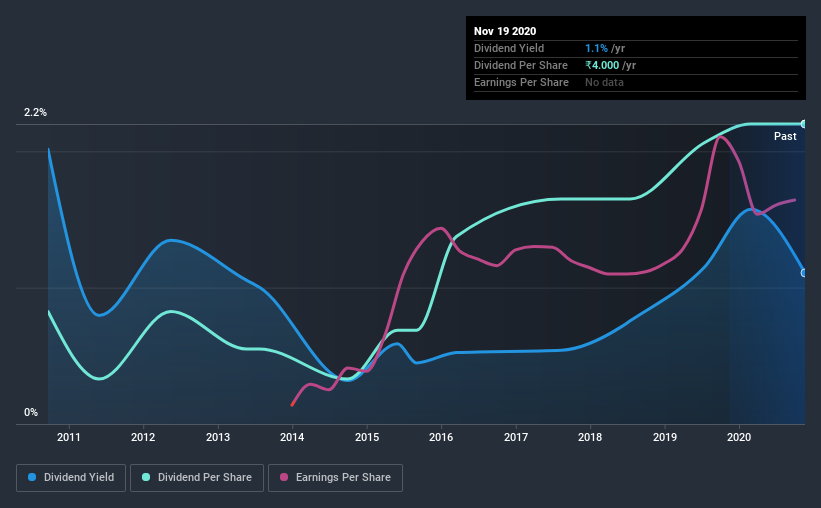This screenshot has height=508, width=821.
Task: Toggle the Dividend Yield legend series
Action: coord(71,478)
